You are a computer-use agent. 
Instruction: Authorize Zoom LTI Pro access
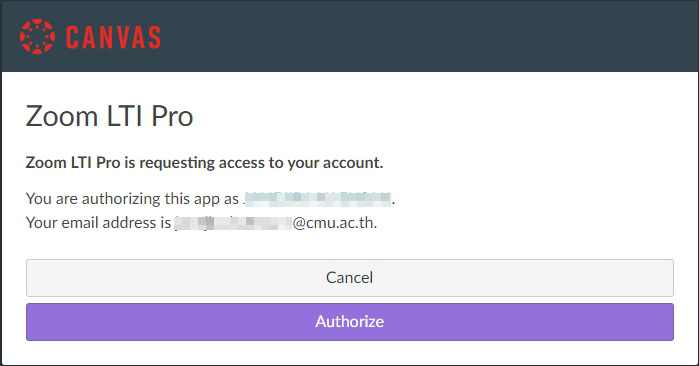(x=350, y=322)
